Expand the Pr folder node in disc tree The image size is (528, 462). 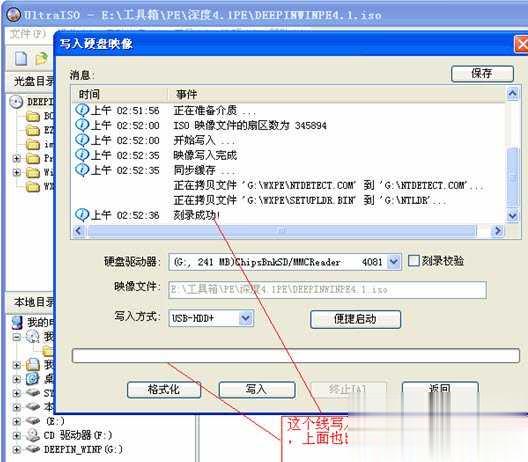click(x=16, y=158)
